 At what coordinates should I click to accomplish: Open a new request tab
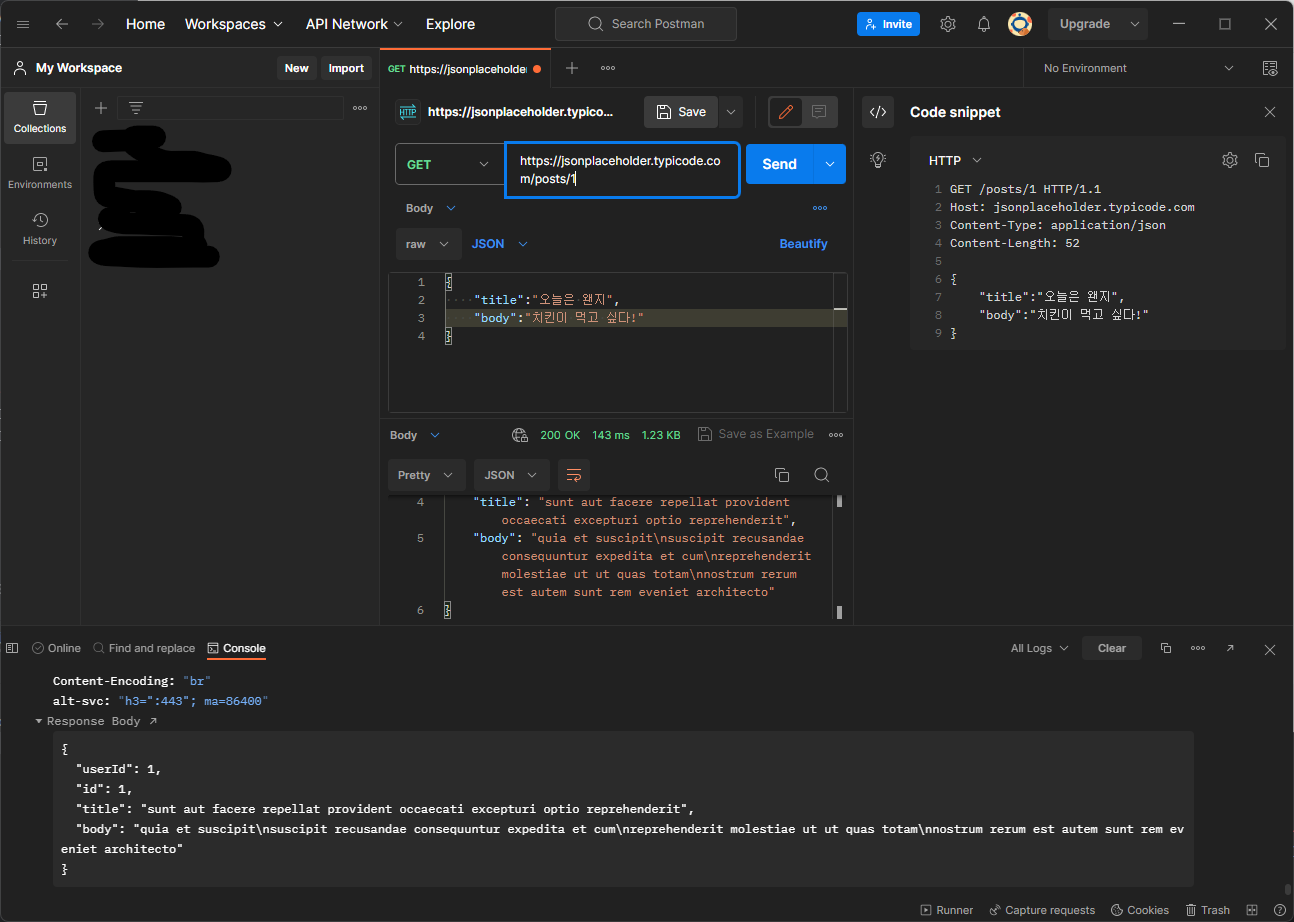click(572, 68)
